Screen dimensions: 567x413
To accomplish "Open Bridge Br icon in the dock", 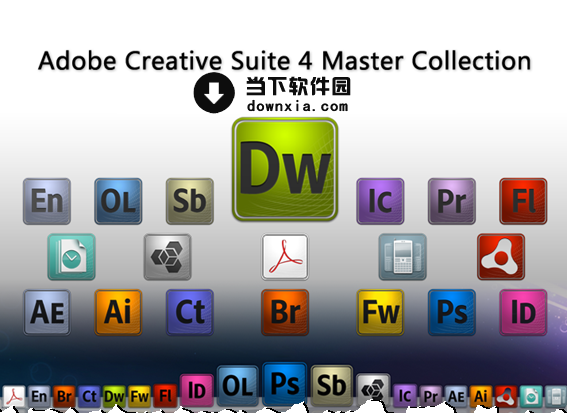I will (x=64, y=397).
